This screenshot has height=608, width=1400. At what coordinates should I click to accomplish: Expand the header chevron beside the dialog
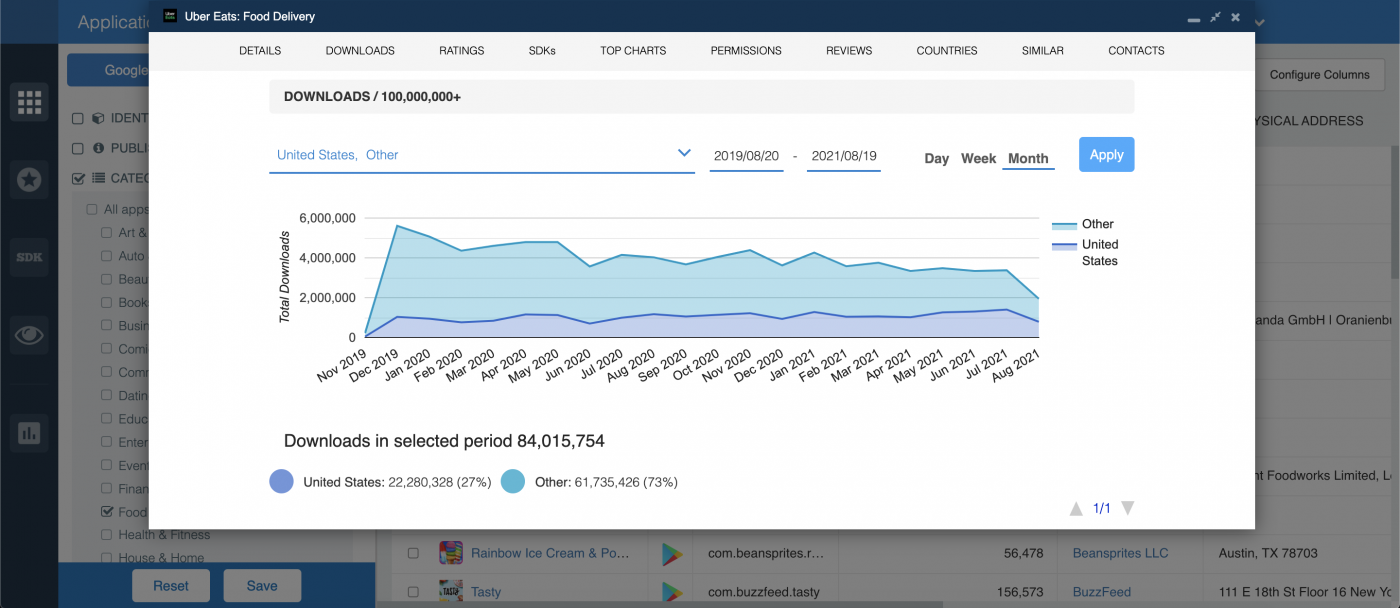pyautogui.click(x=1259, y=22)
